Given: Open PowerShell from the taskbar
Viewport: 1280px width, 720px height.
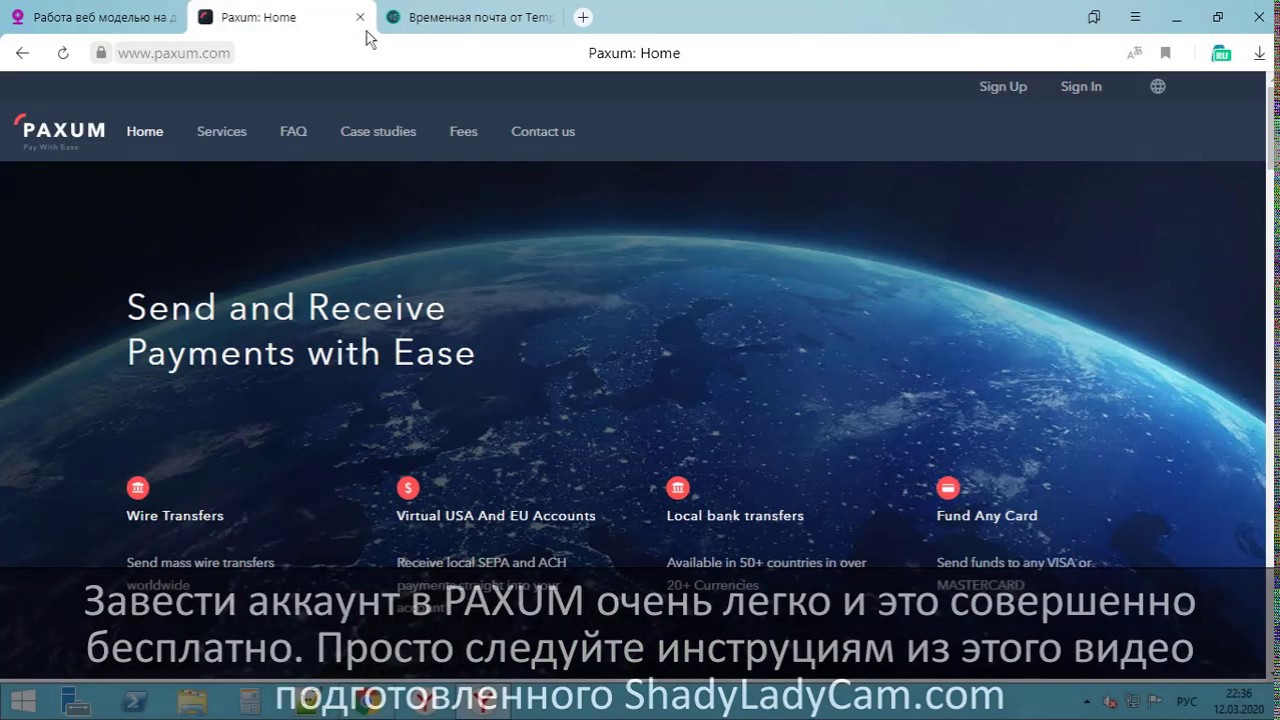Looking at the screenshot, I should click(134, 702).
